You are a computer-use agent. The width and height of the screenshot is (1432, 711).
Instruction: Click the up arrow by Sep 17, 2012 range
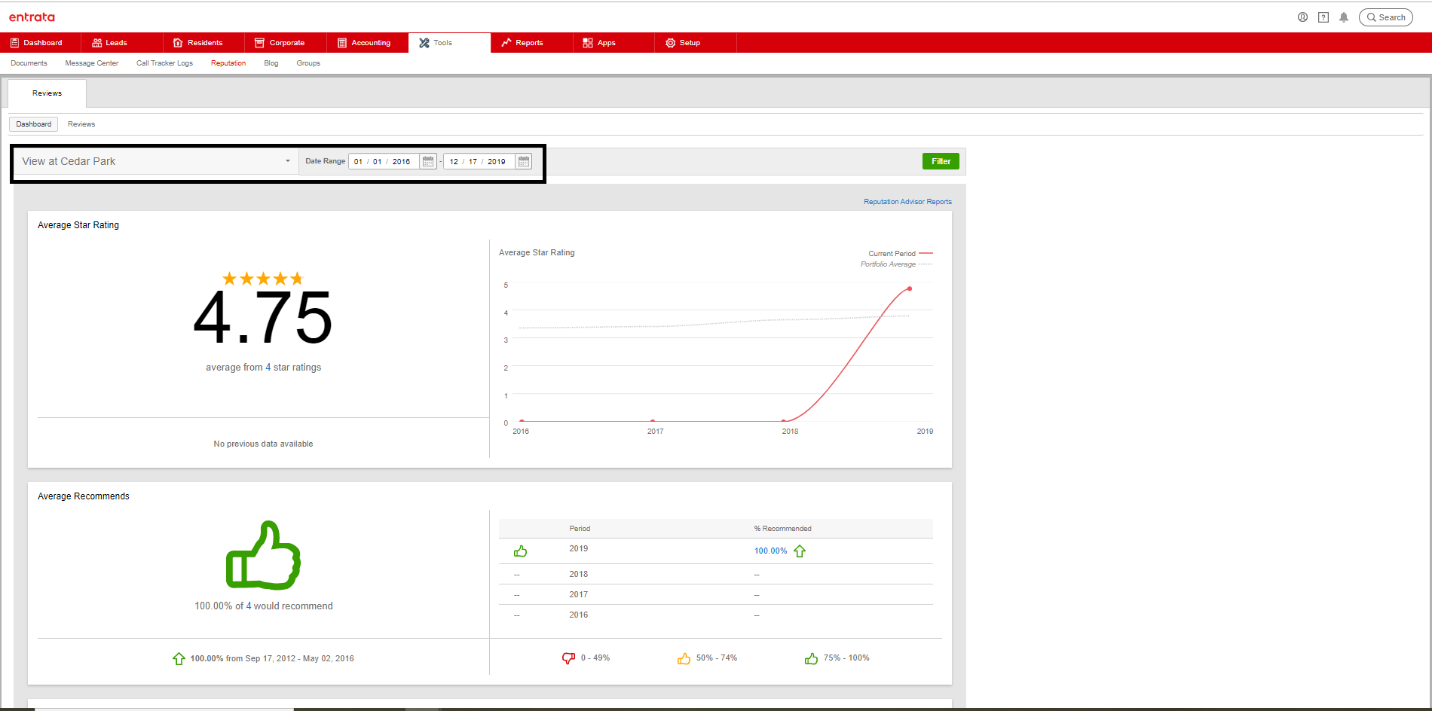point(179,658)
